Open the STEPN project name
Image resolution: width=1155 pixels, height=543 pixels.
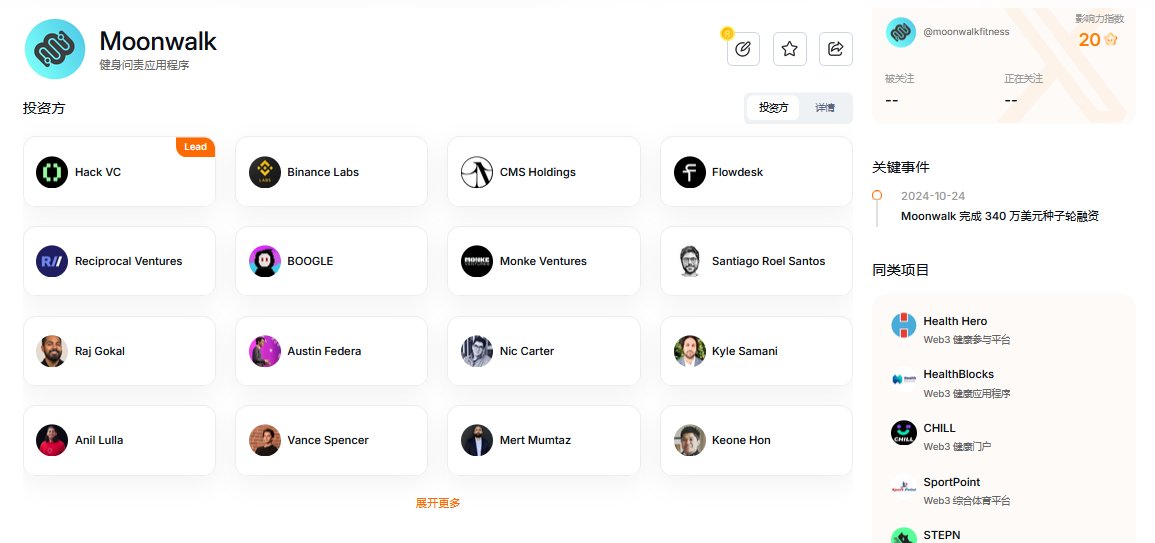[941, 535]
